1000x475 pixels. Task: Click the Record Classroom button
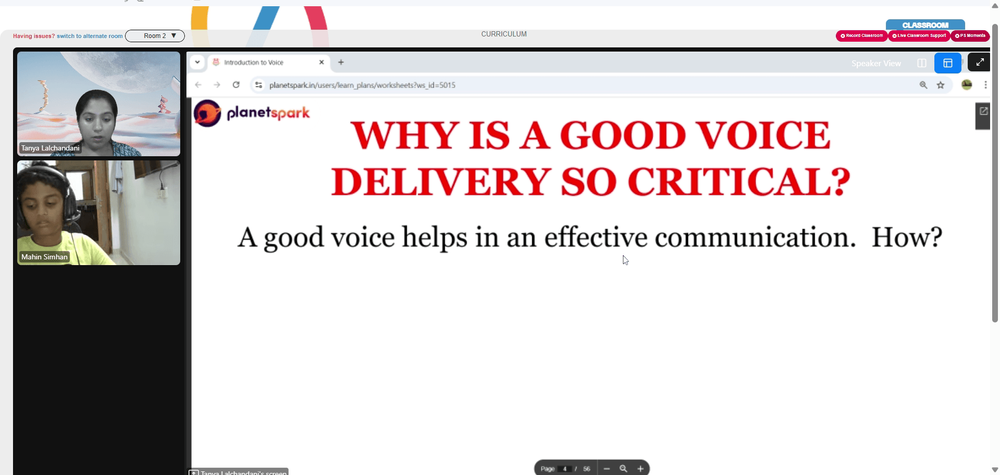click(x=862, y=36)
